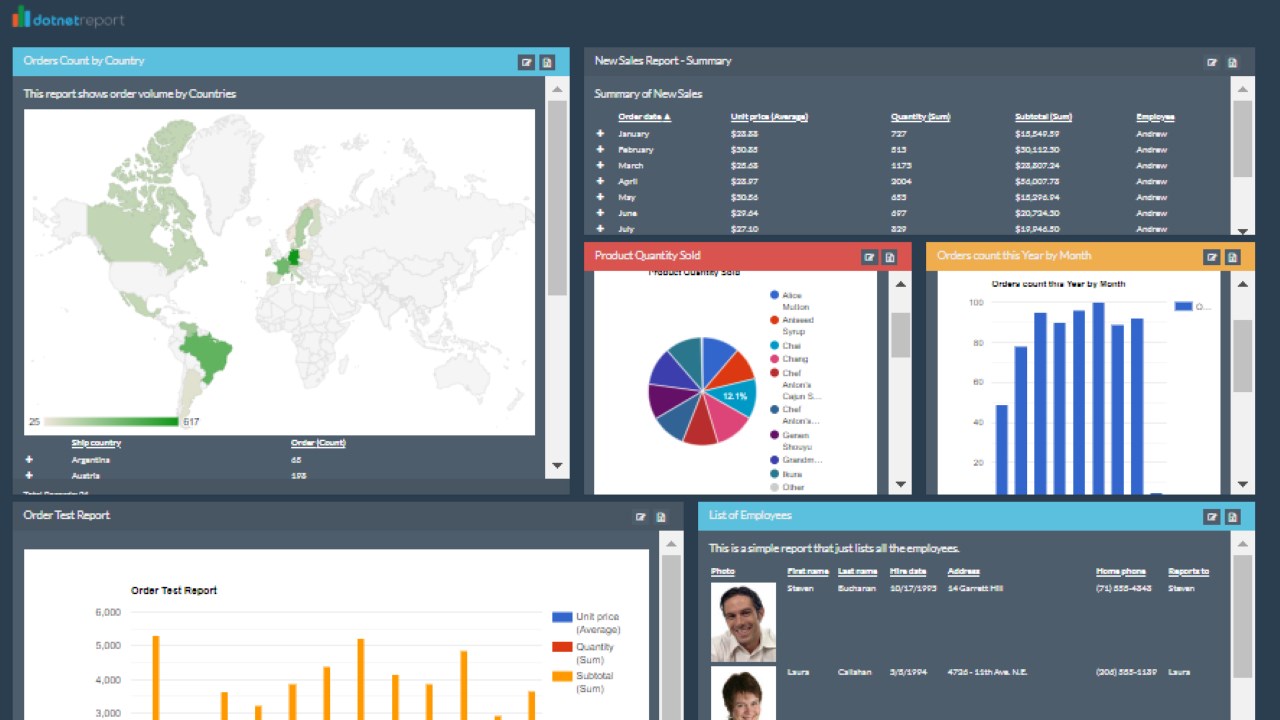Edit the Orders Count by Country report
Image resolution: width=1280 pixels, height=720 pixels.
(x=527, y=62)
